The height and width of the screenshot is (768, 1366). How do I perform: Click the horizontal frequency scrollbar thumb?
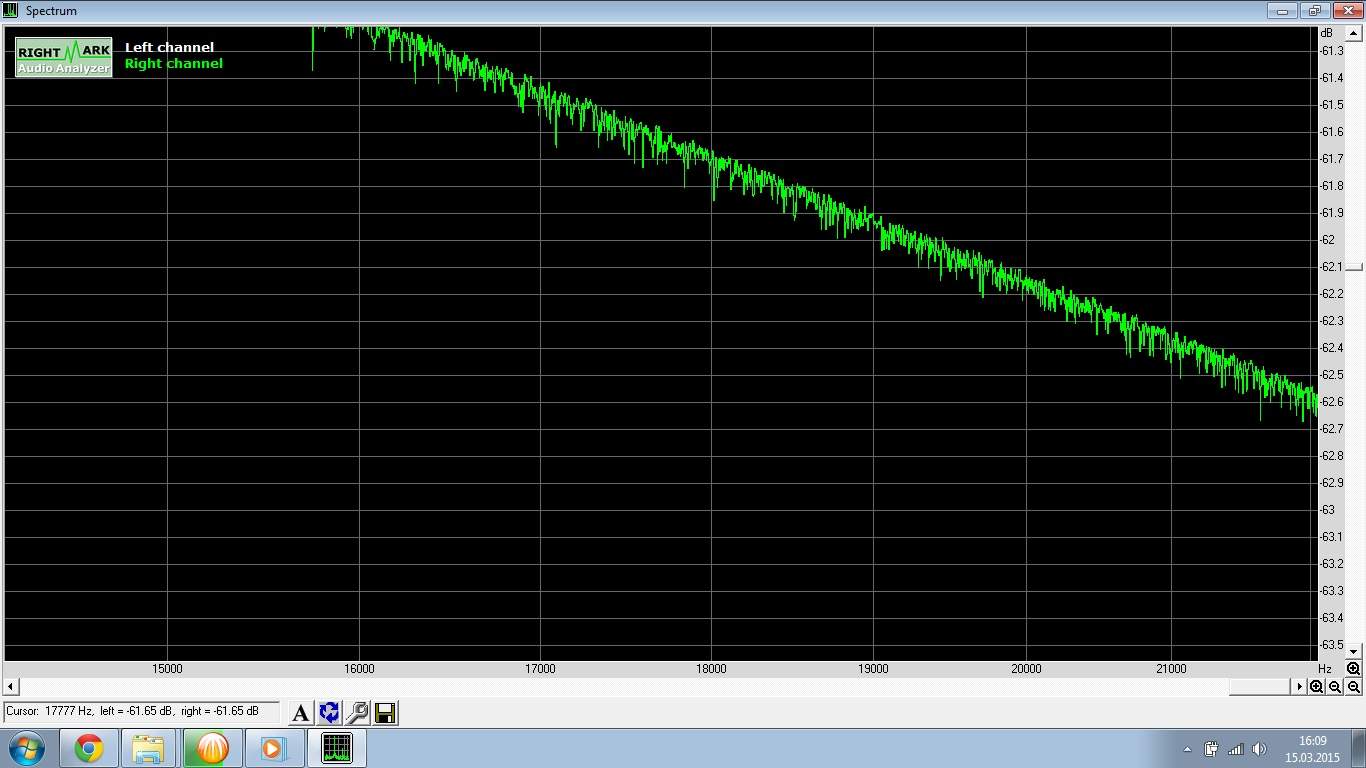click(1259, 687)
